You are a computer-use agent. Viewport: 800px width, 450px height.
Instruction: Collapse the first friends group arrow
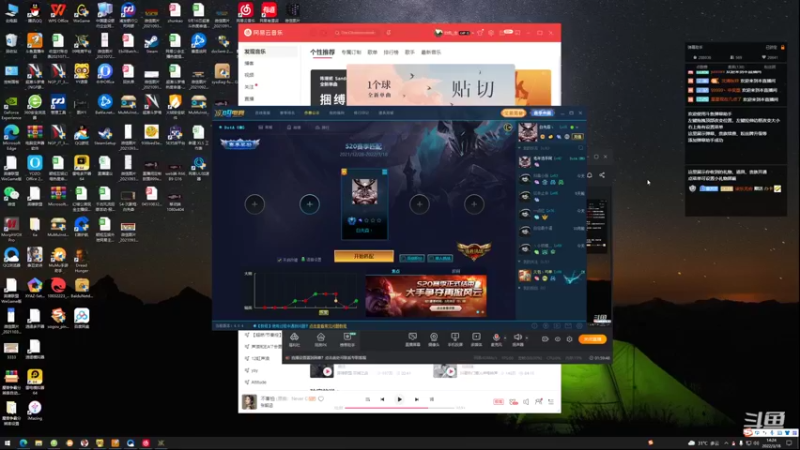click(x=520, y=148)
